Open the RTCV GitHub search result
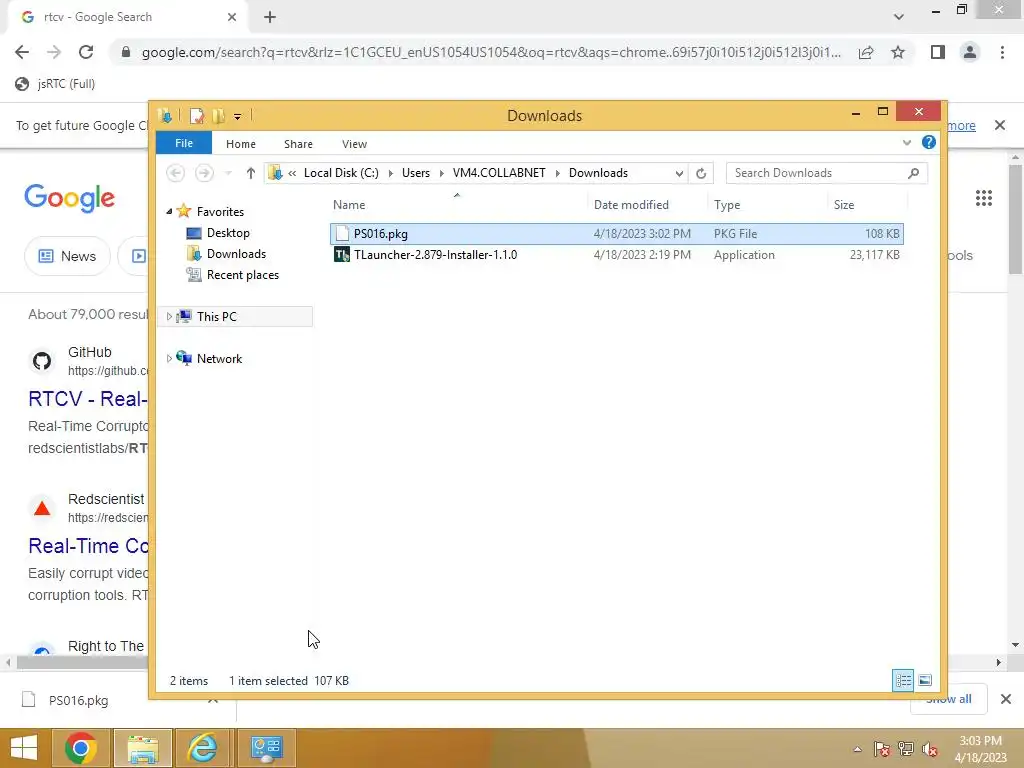 coord(88,398)
